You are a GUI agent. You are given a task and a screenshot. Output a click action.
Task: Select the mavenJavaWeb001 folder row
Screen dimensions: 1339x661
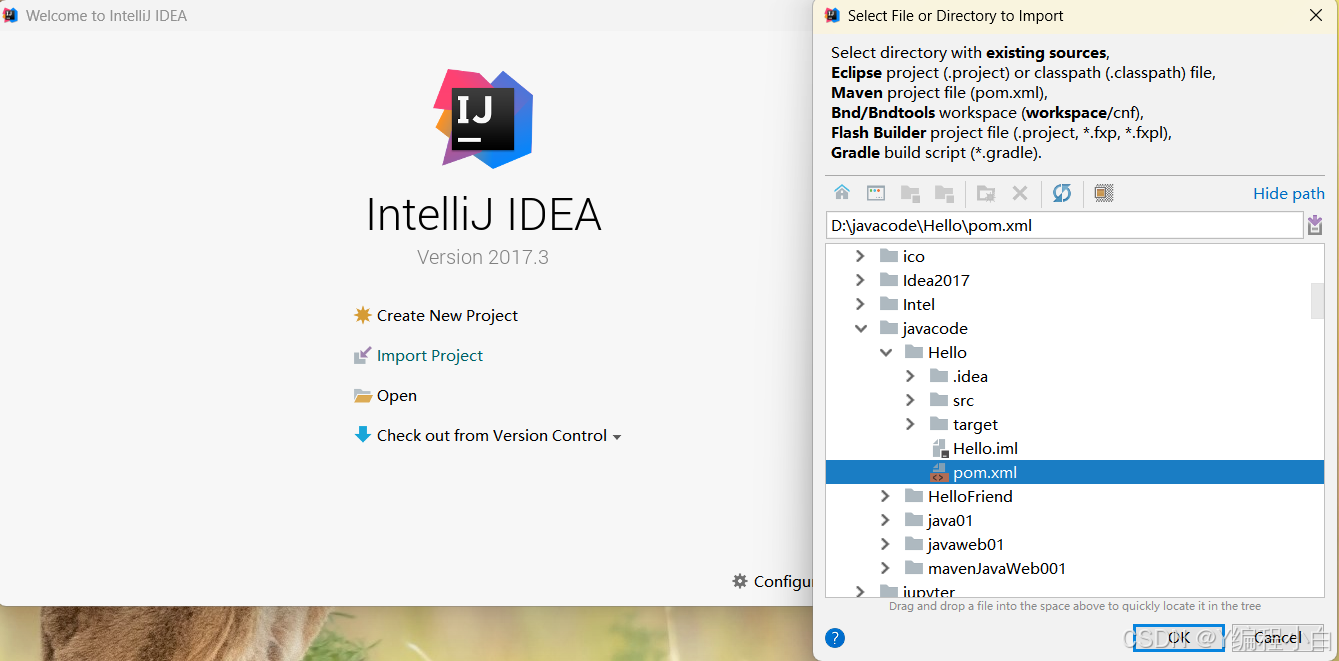tap(1075, 568)
